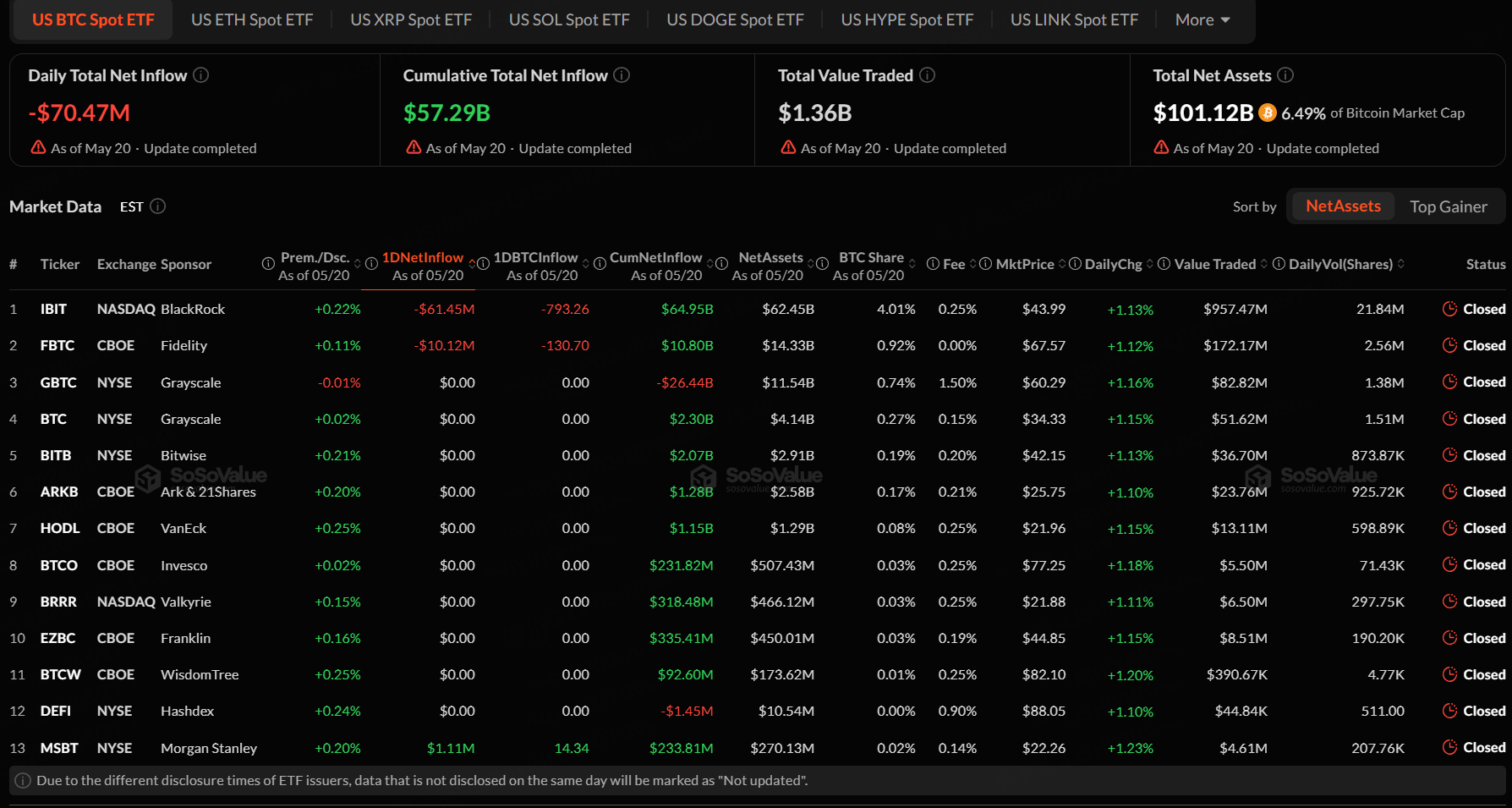Toggle sort arrows on Fee column

972,264
